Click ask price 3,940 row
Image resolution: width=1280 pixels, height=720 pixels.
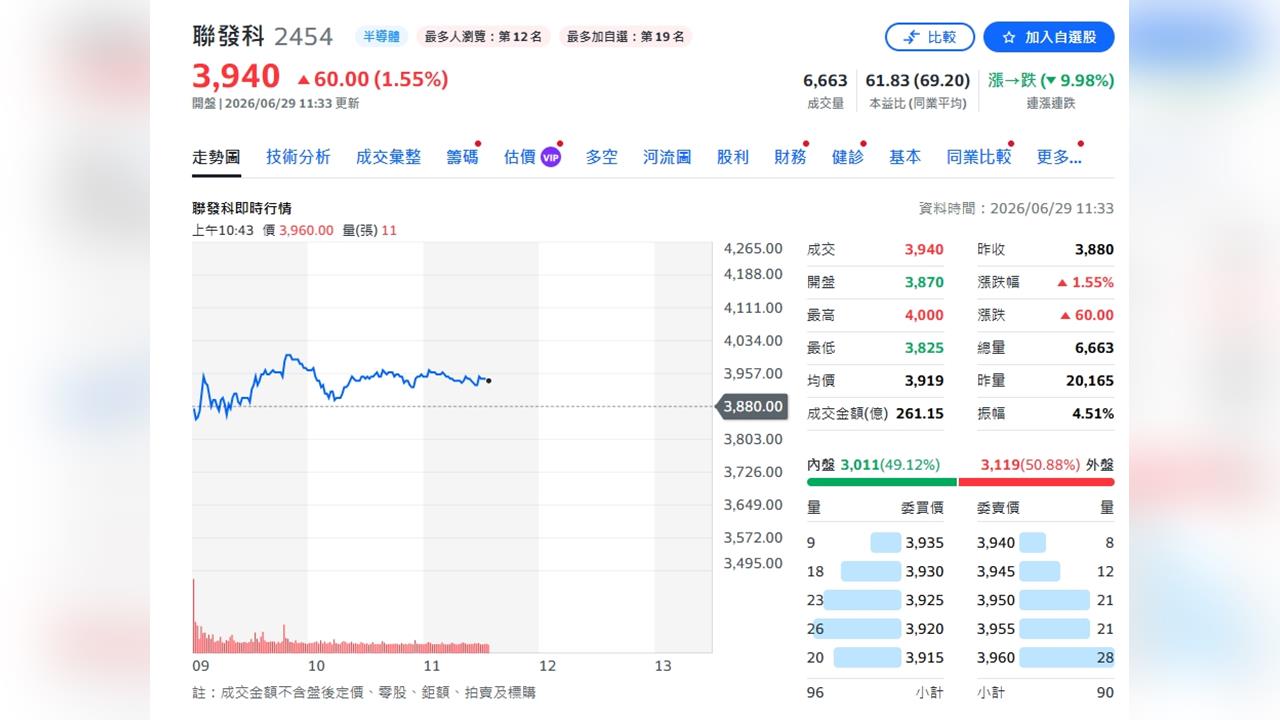[1046, 543]
